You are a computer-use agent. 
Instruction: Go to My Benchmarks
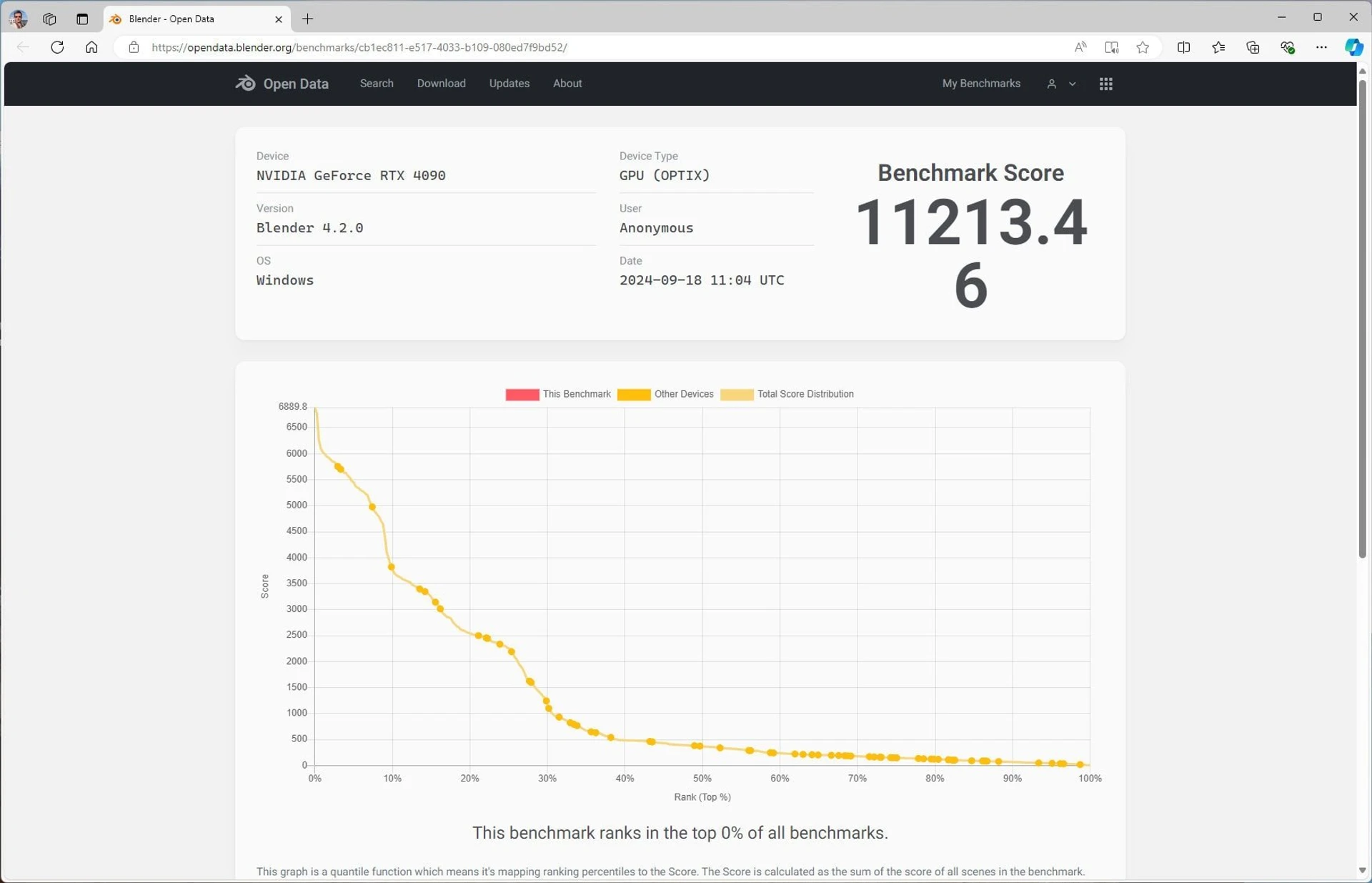980,84
